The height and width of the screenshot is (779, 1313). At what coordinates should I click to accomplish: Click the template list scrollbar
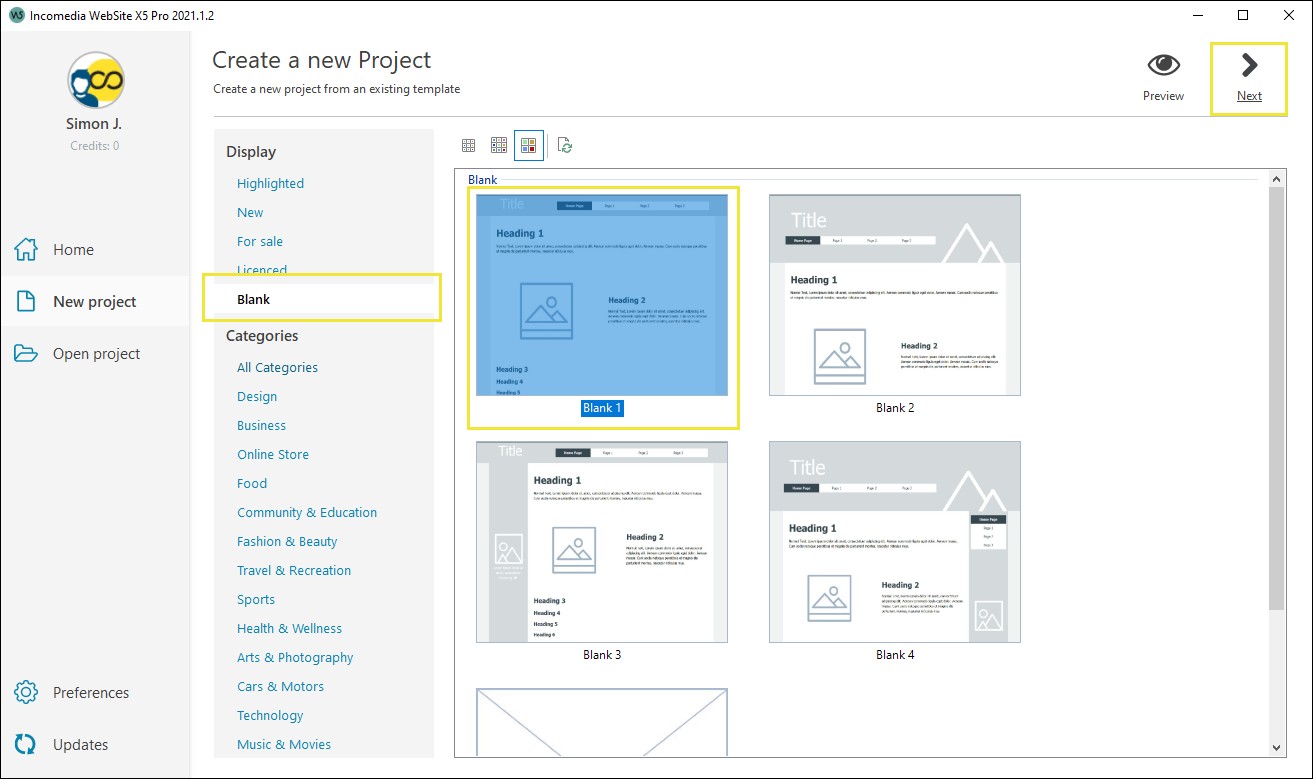(1276, 397)
